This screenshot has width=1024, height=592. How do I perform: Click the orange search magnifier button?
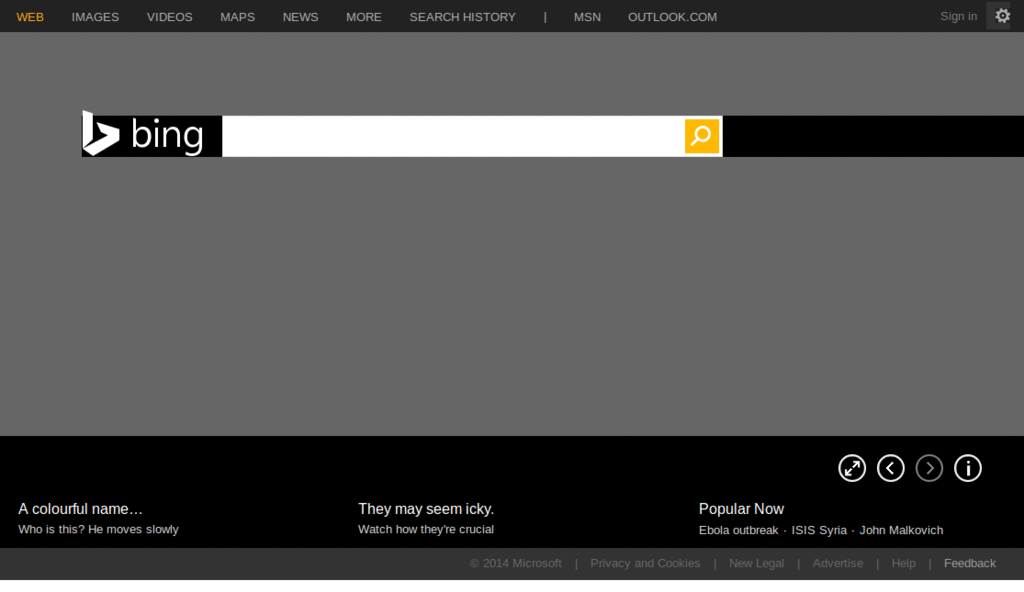[x=702, y=136]
